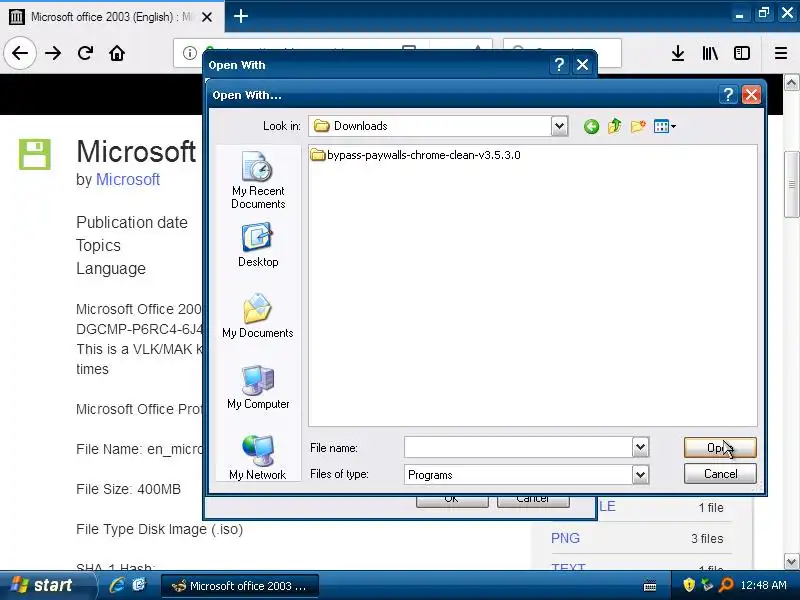The height and width of the screenshot is (600, 800).
Task: Focus the File name input field
Action: [518, 447]
